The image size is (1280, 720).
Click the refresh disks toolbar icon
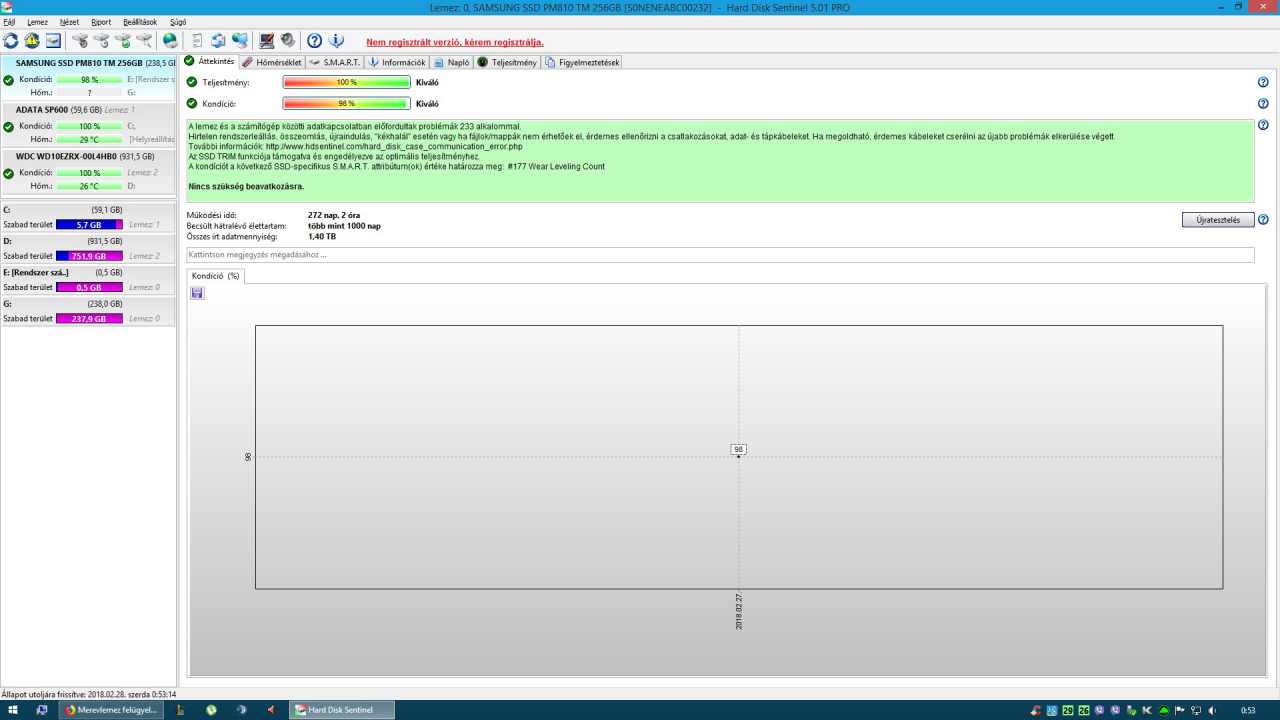(11, 41)
